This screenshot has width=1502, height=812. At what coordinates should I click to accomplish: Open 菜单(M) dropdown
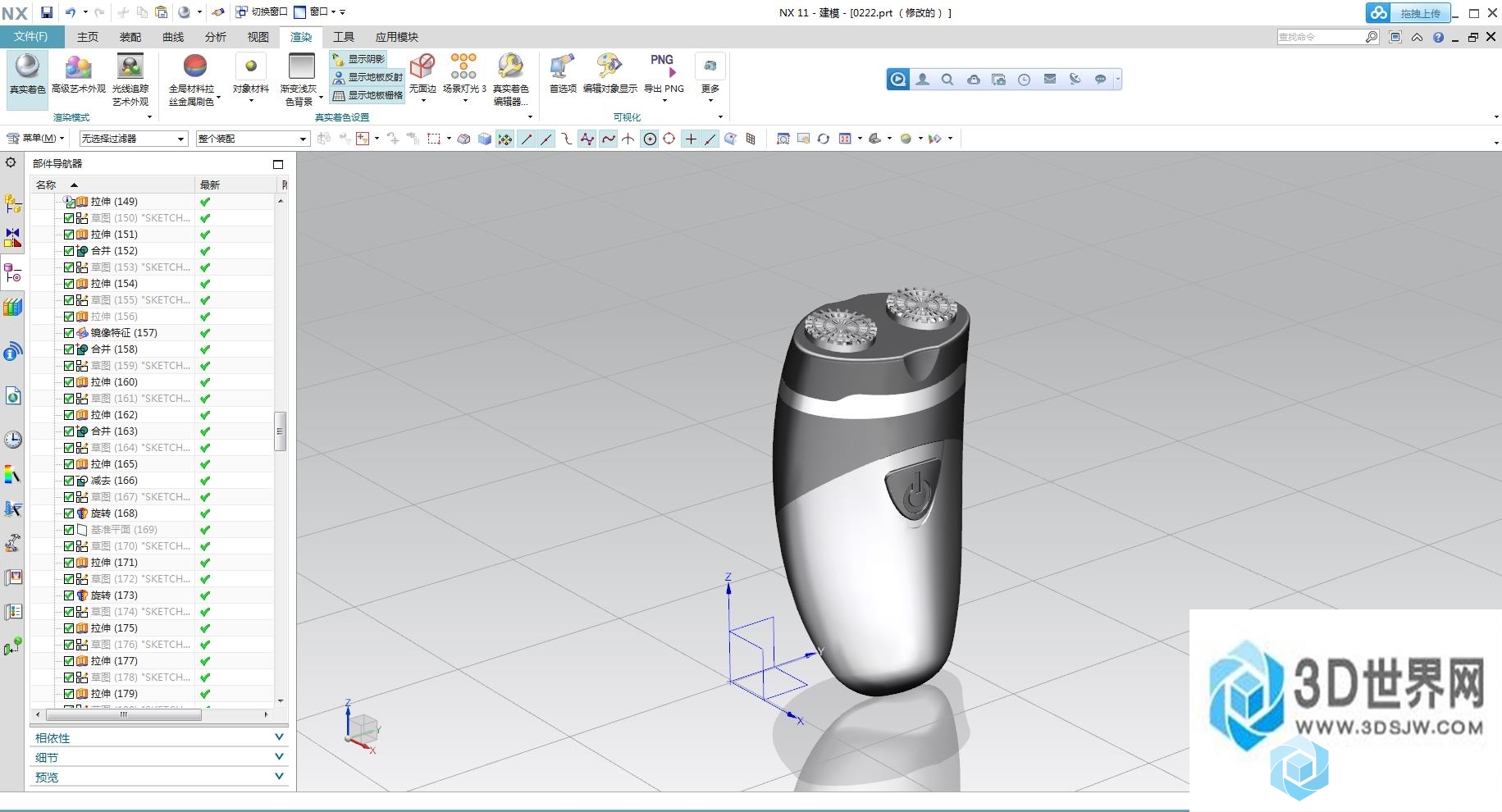(x=35, y=139)
